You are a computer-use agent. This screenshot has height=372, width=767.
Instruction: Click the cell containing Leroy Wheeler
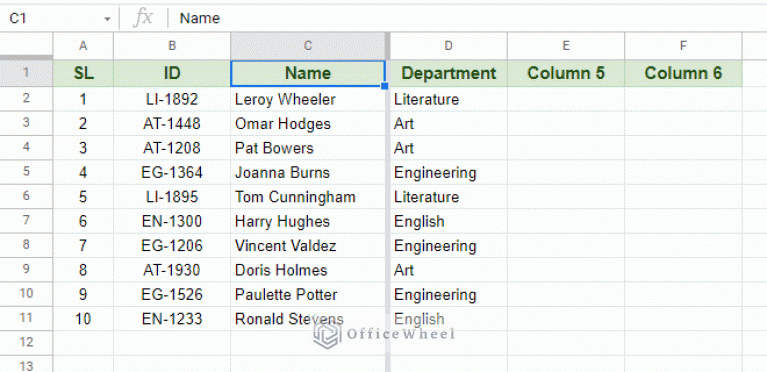pyautogui.click(x=308, y=99)
